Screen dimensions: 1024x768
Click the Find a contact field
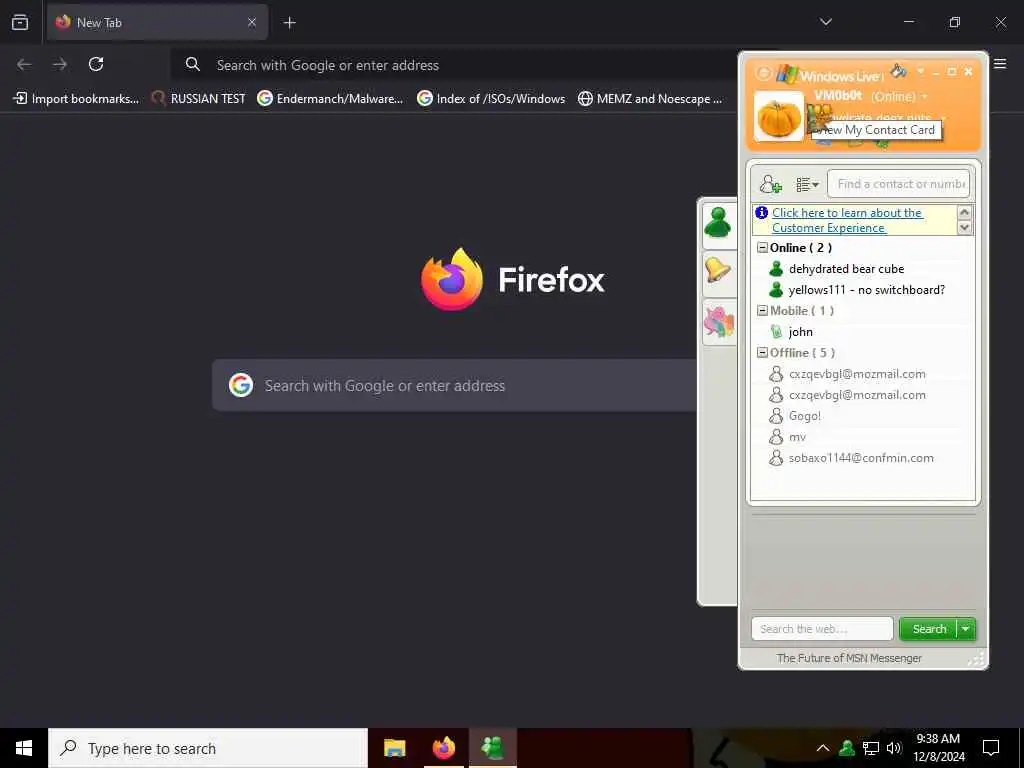(x=898, y=184)
